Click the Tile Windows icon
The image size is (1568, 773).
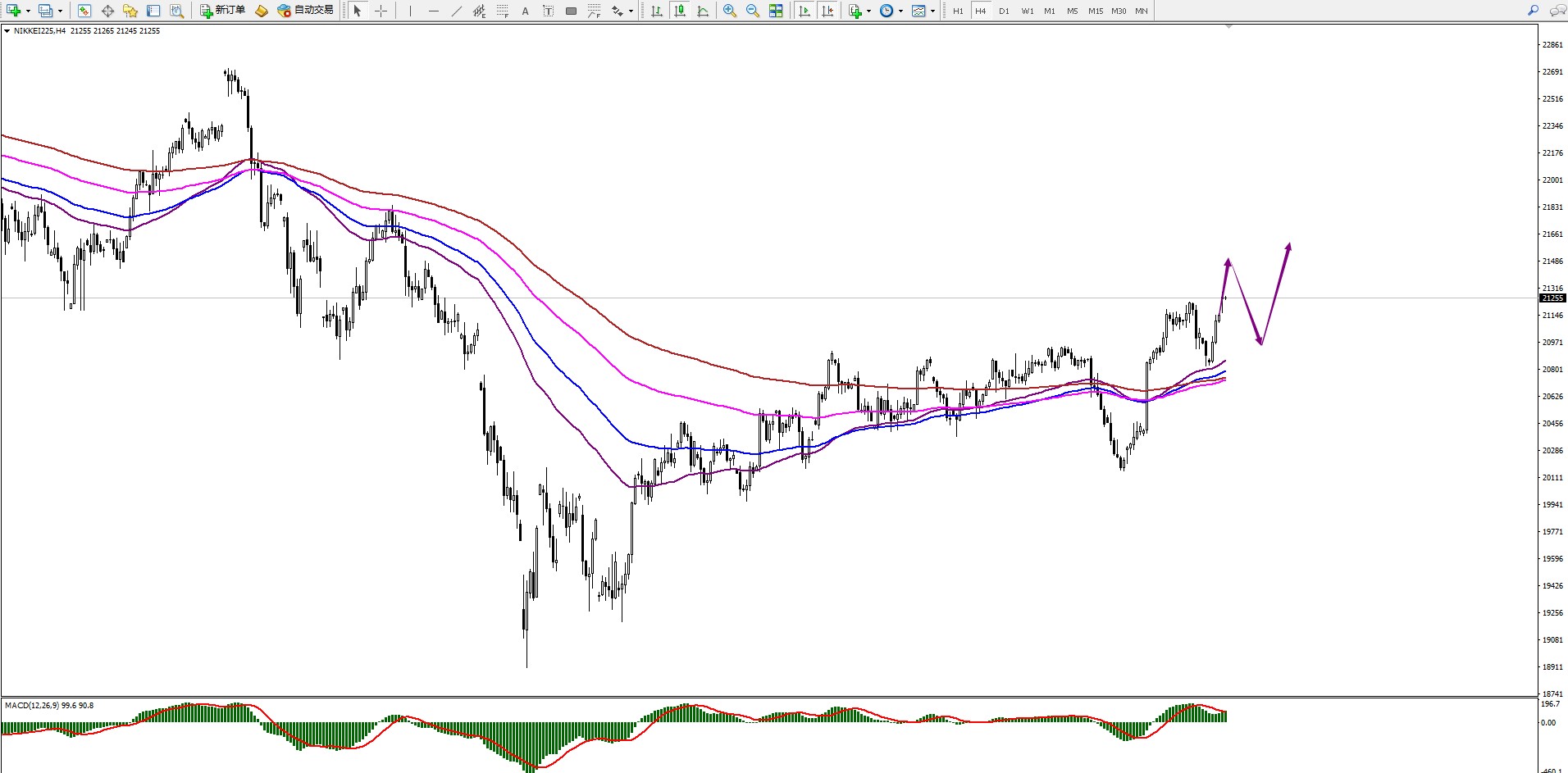pos(775,11)
